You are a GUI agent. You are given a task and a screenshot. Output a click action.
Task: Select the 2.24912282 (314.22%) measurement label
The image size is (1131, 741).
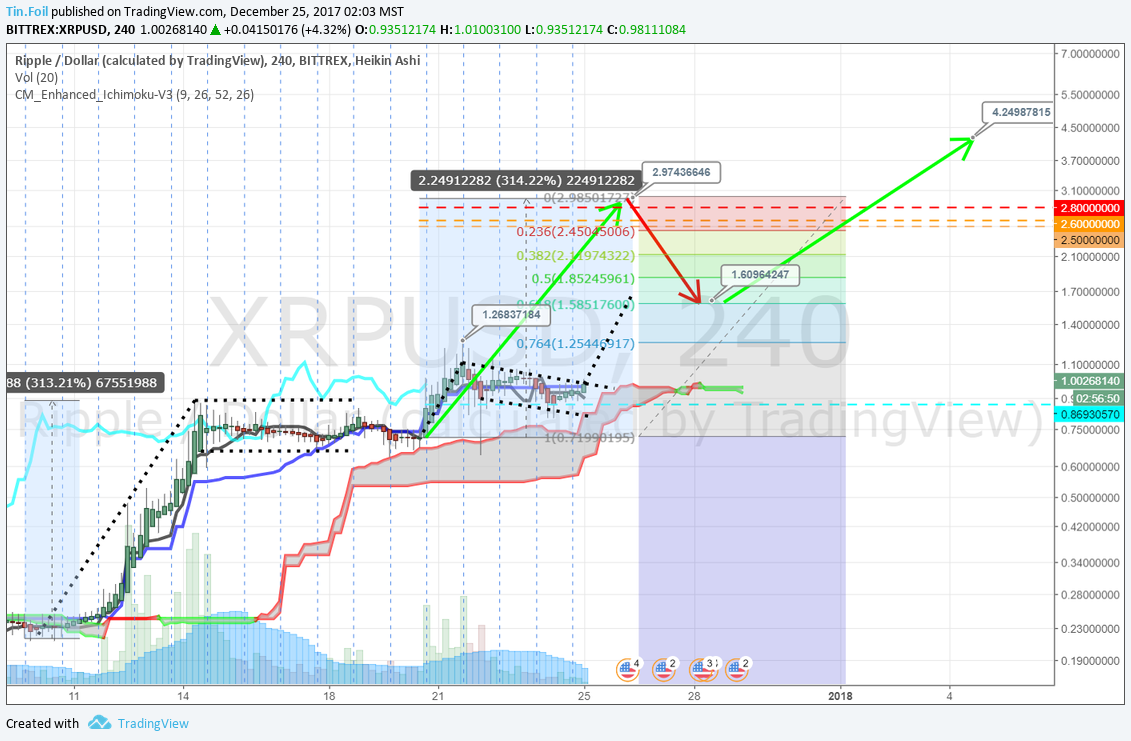[527, 180]
